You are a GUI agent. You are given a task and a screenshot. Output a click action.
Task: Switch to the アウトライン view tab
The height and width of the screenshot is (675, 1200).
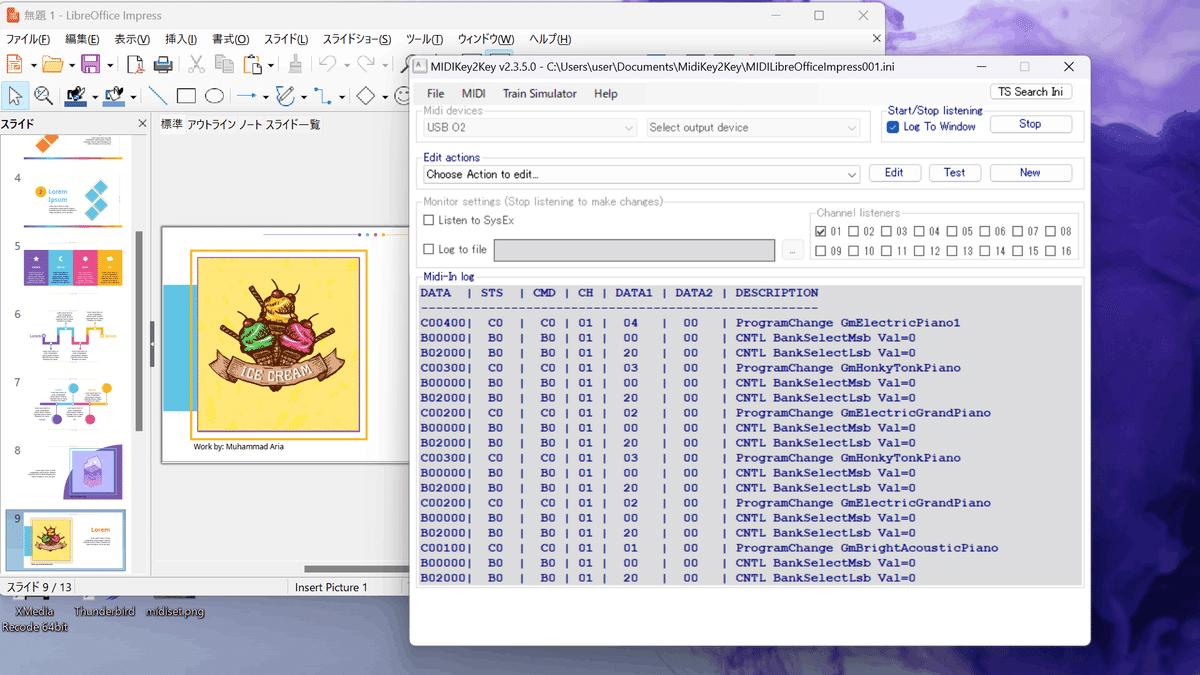[212, 124]
